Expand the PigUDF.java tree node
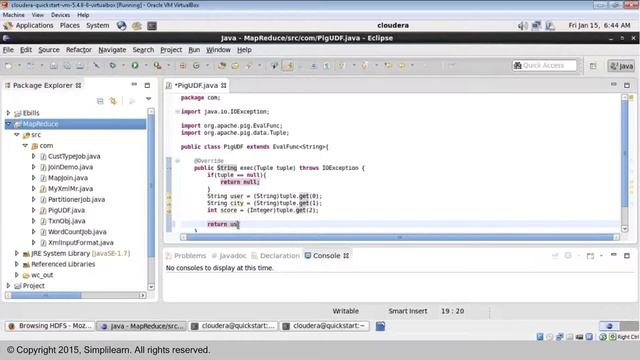The width and height of the screenshot is (640, 360). point(34,210)
